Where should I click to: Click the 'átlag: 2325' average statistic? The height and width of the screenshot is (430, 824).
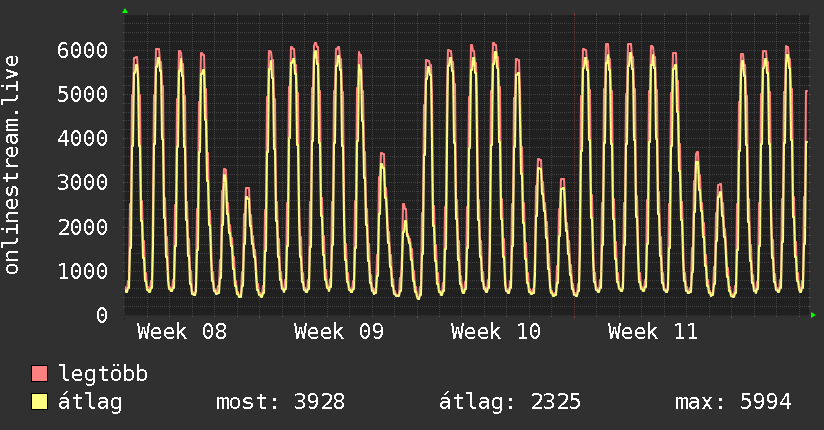pyautogui.click(x=510, y=402)
